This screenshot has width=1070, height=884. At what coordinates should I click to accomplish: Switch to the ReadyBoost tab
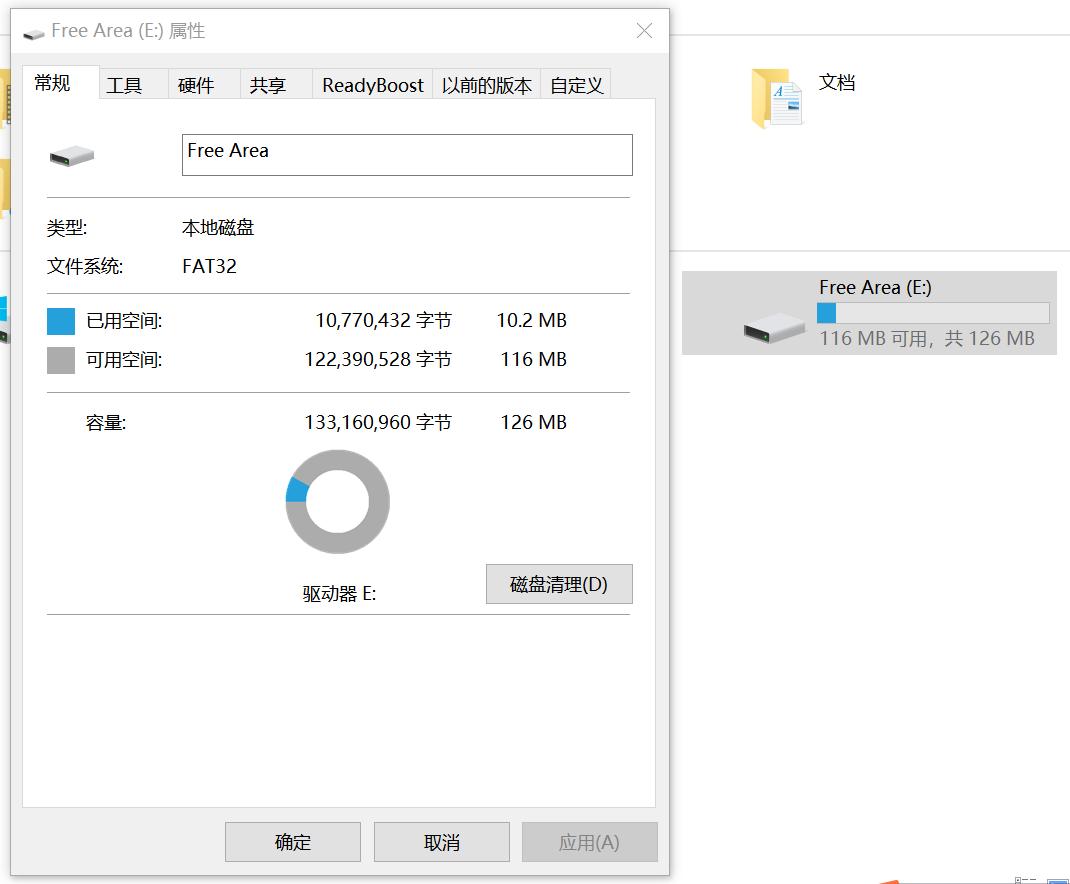coord(372,85)
